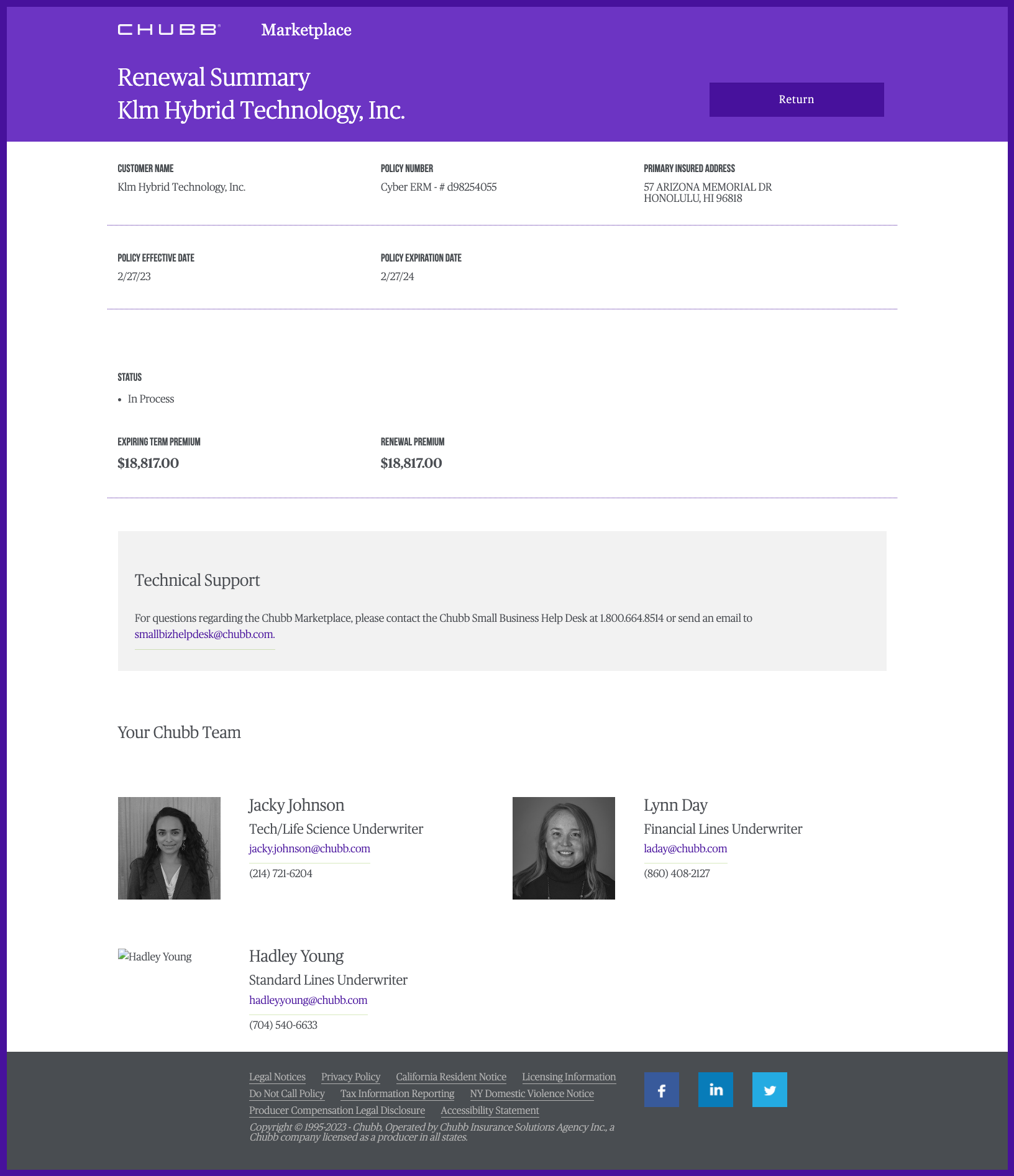
Task: Open Tax Information Reporting link
Action: [397, 1093]
